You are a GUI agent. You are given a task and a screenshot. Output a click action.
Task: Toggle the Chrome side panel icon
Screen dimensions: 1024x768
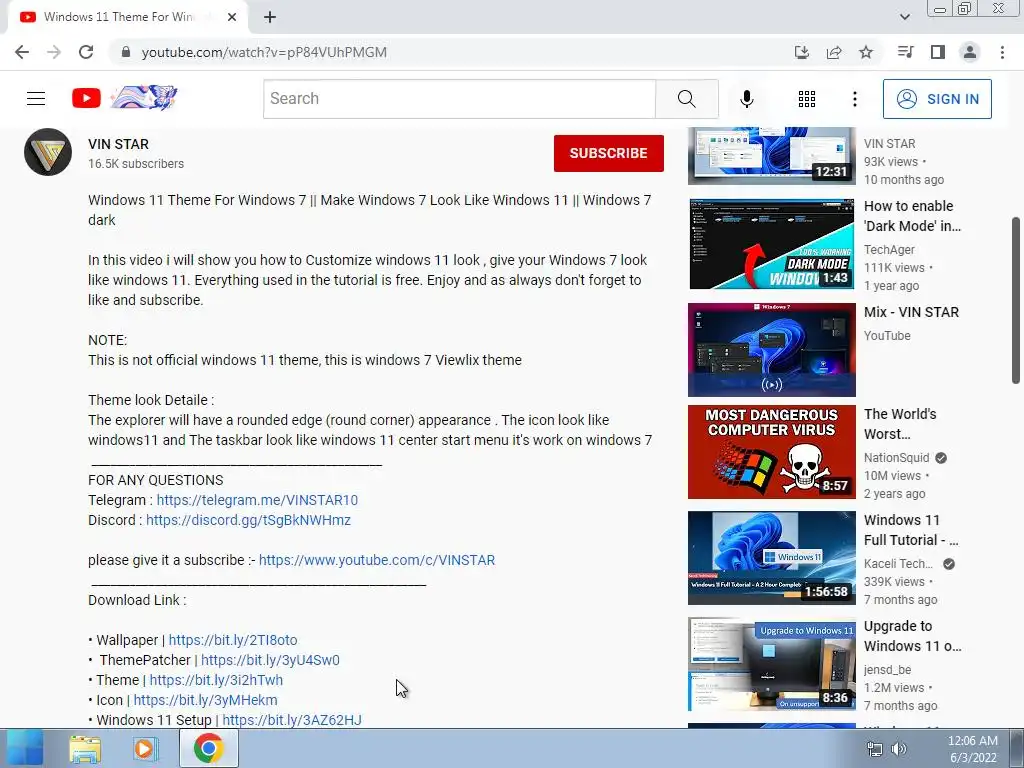(x=938, y=52)
